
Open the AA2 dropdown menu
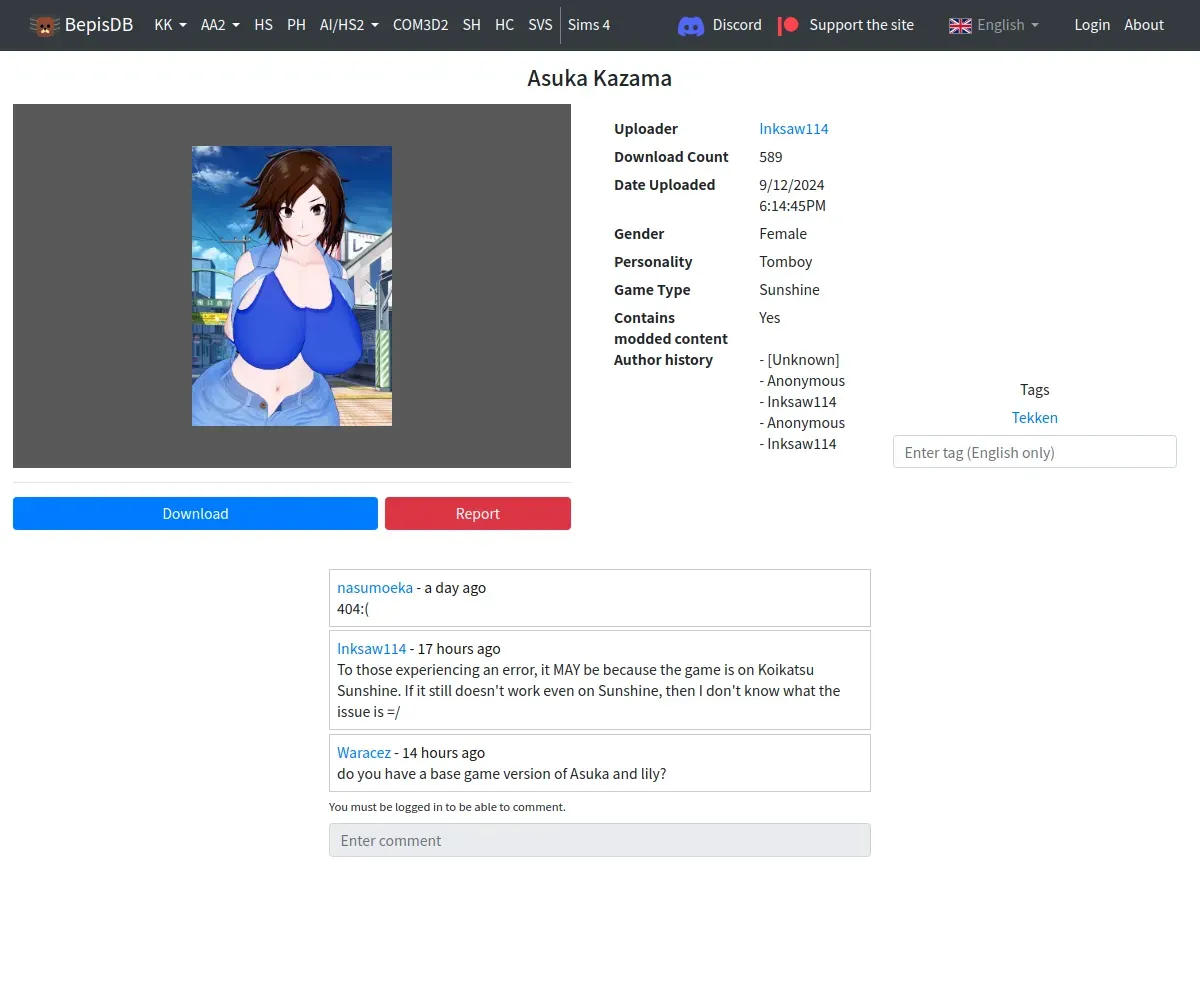click(x=220, y=25)
